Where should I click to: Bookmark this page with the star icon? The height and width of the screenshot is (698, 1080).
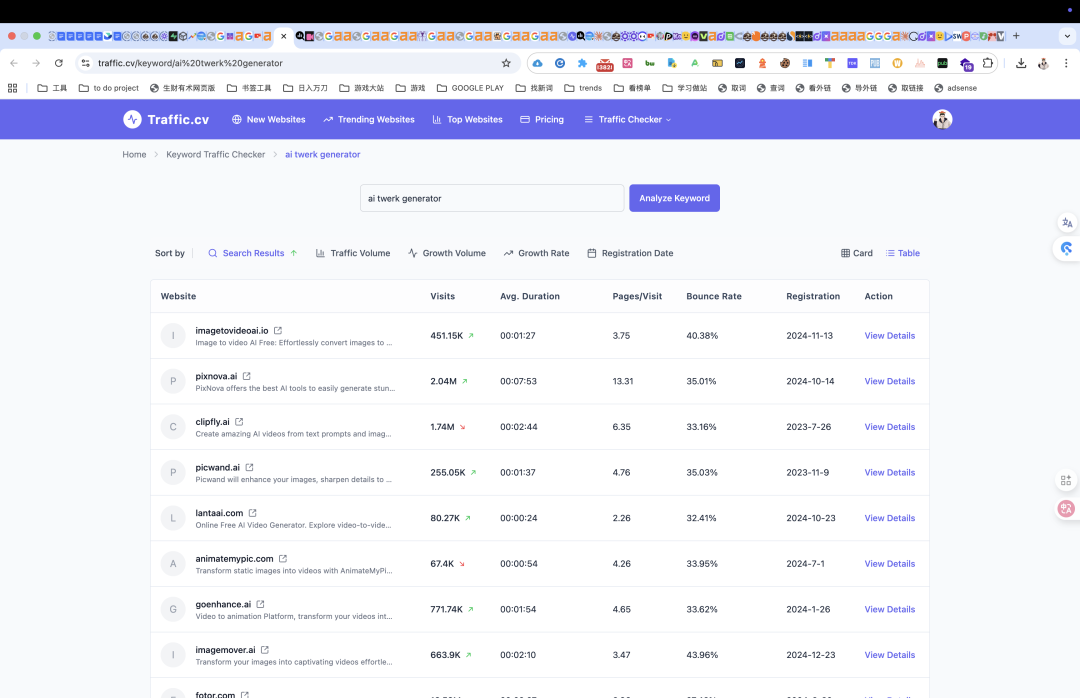[x=506, y=63]
